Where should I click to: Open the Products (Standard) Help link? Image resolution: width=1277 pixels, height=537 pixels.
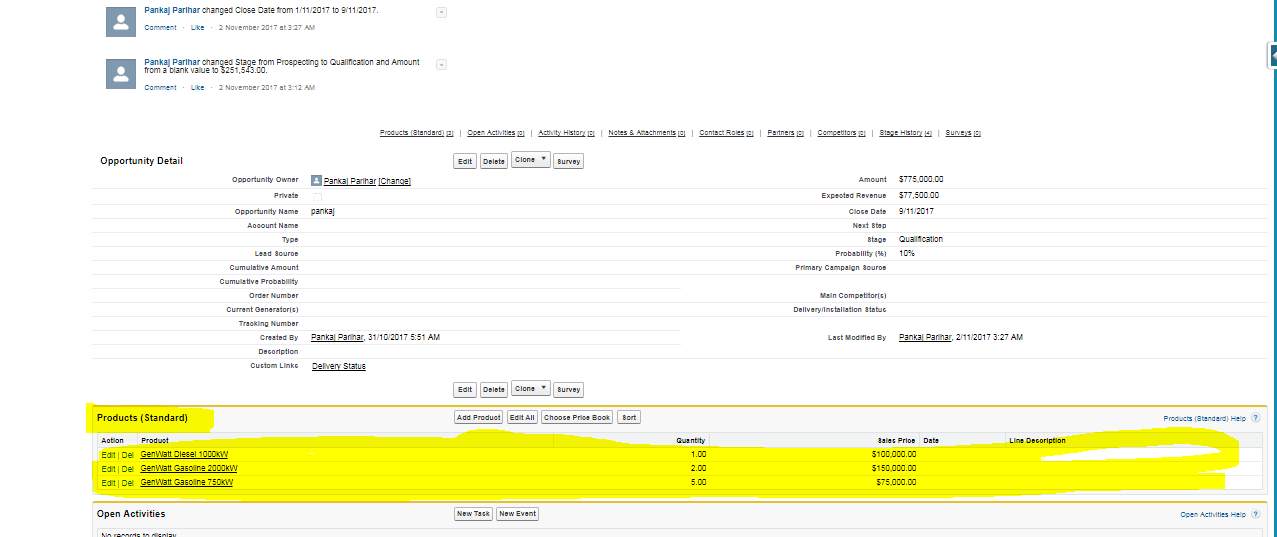[1204, 418]
